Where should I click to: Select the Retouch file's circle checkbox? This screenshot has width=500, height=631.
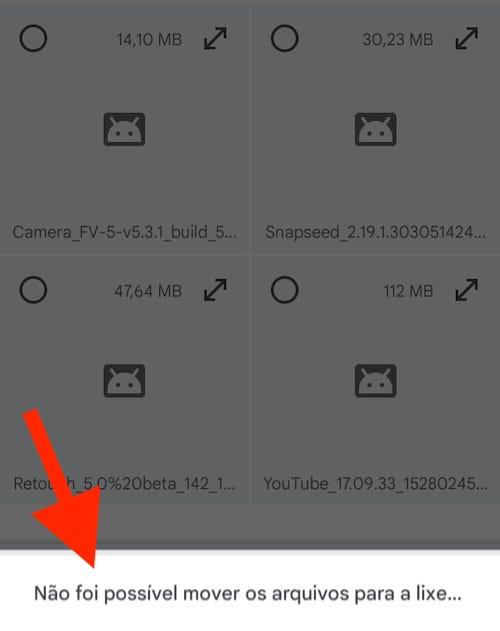click(x=33, y=290)
